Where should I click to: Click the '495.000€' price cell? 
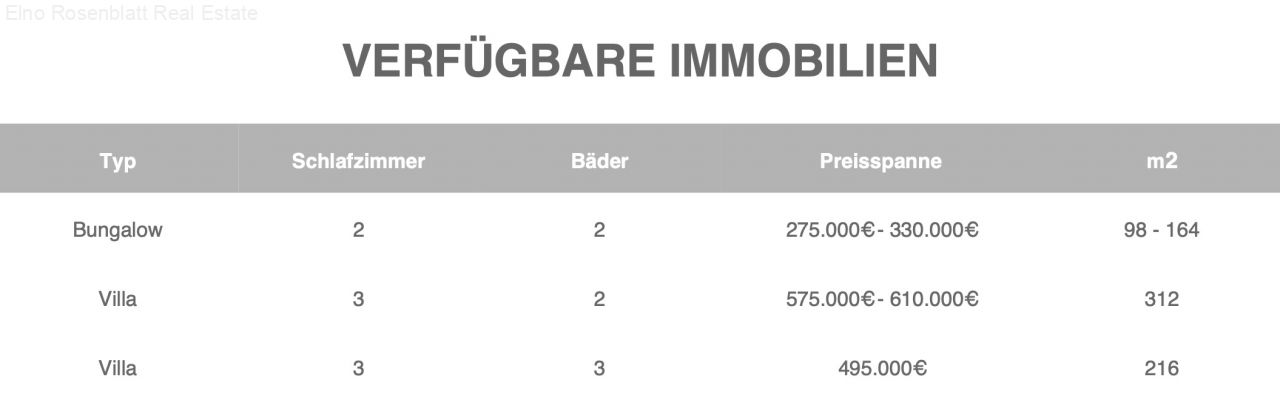click(881, 368)
